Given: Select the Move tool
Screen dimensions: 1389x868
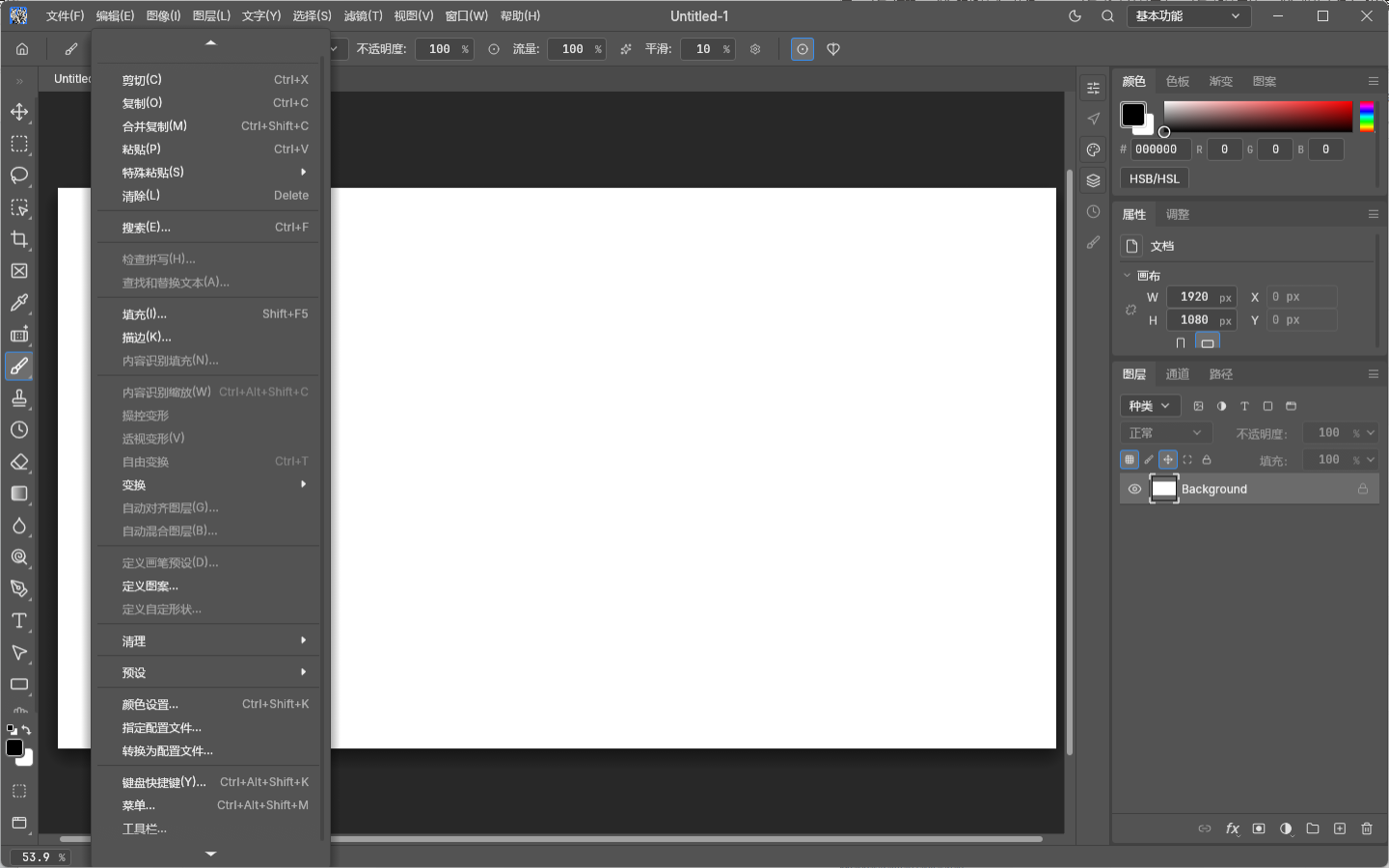Looking at the screenshot, I should [19, 112].
